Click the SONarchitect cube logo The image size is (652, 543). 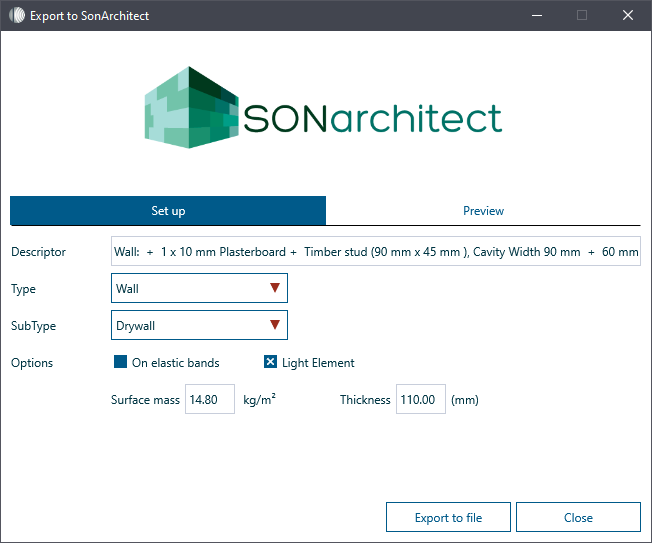pyautogui.click(x=191, y=107)
